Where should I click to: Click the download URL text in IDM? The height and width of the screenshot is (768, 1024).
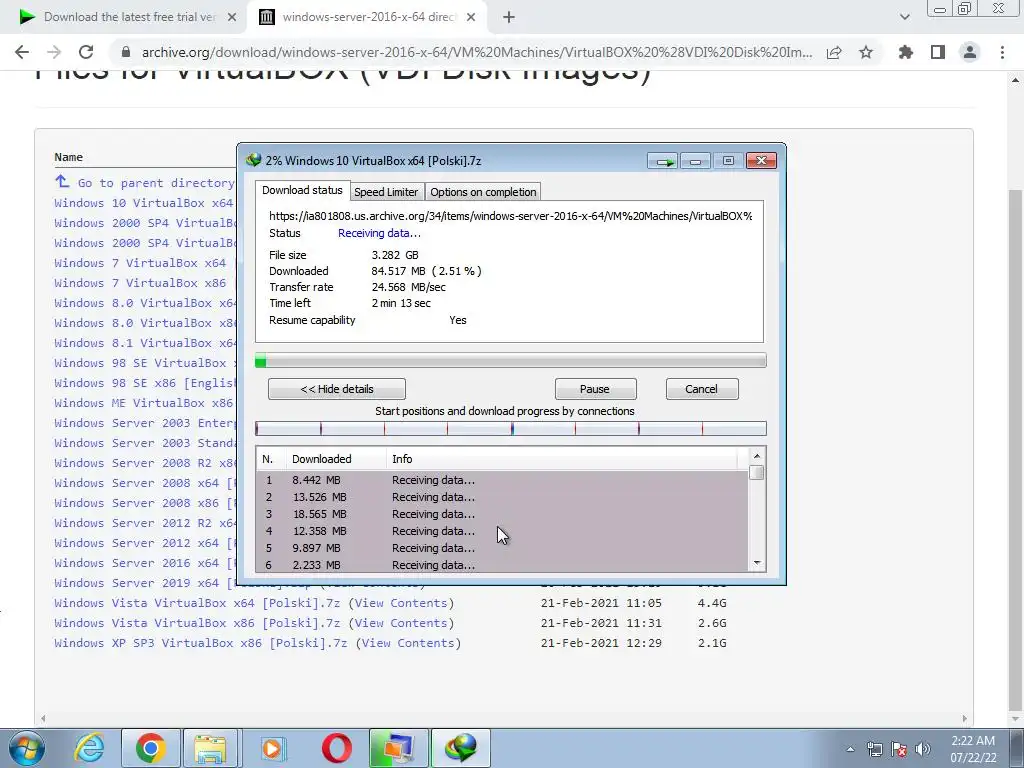pyautogui.click(x=511, y=216)
